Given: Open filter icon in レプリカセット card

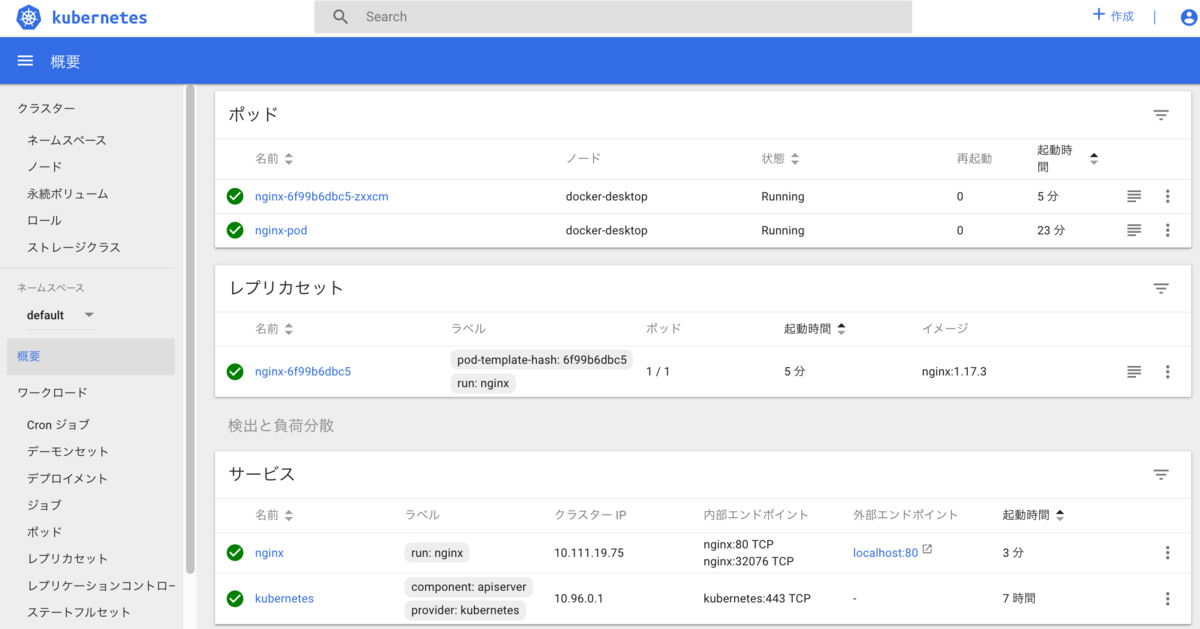Looking at the screenshot, I should [x=1161, y=288].
